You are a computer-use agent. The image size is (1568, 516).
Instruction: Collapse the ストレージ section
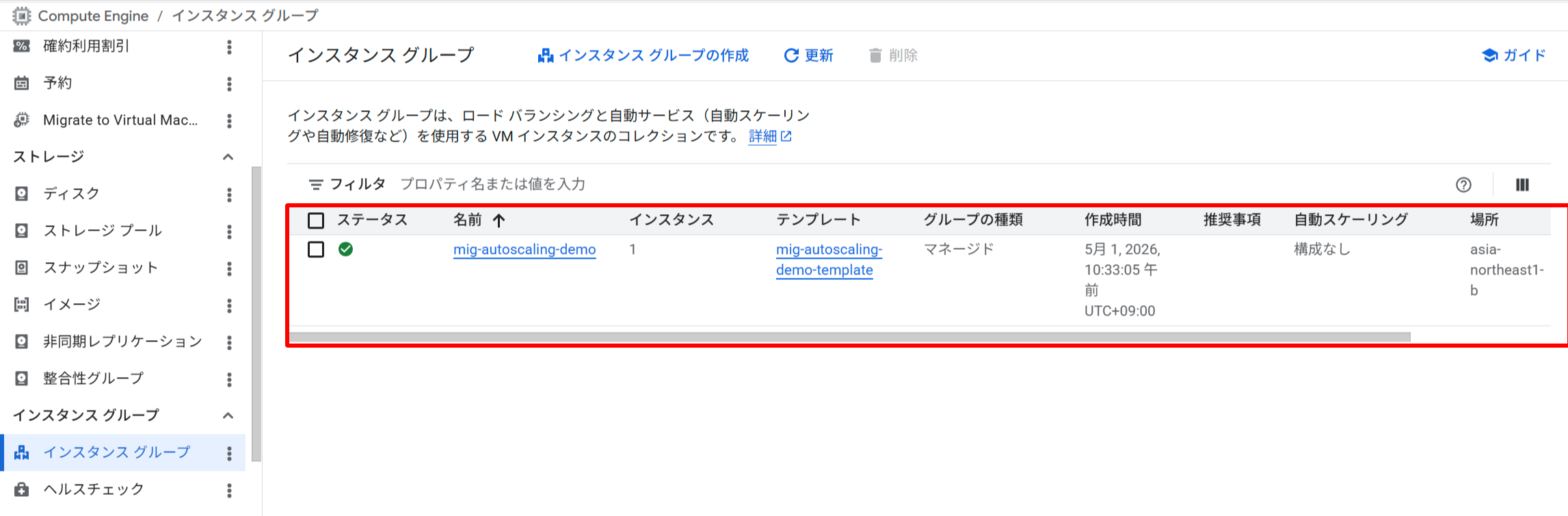click(x=228, y=157)
